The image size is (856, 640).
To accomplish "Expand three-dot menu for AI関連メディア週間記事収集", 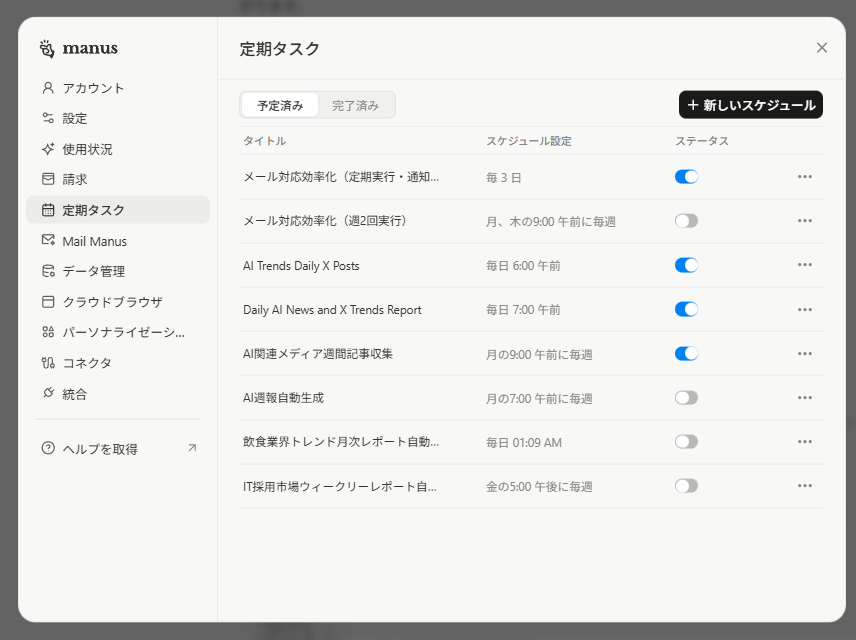I will click(x=805, y=353).
